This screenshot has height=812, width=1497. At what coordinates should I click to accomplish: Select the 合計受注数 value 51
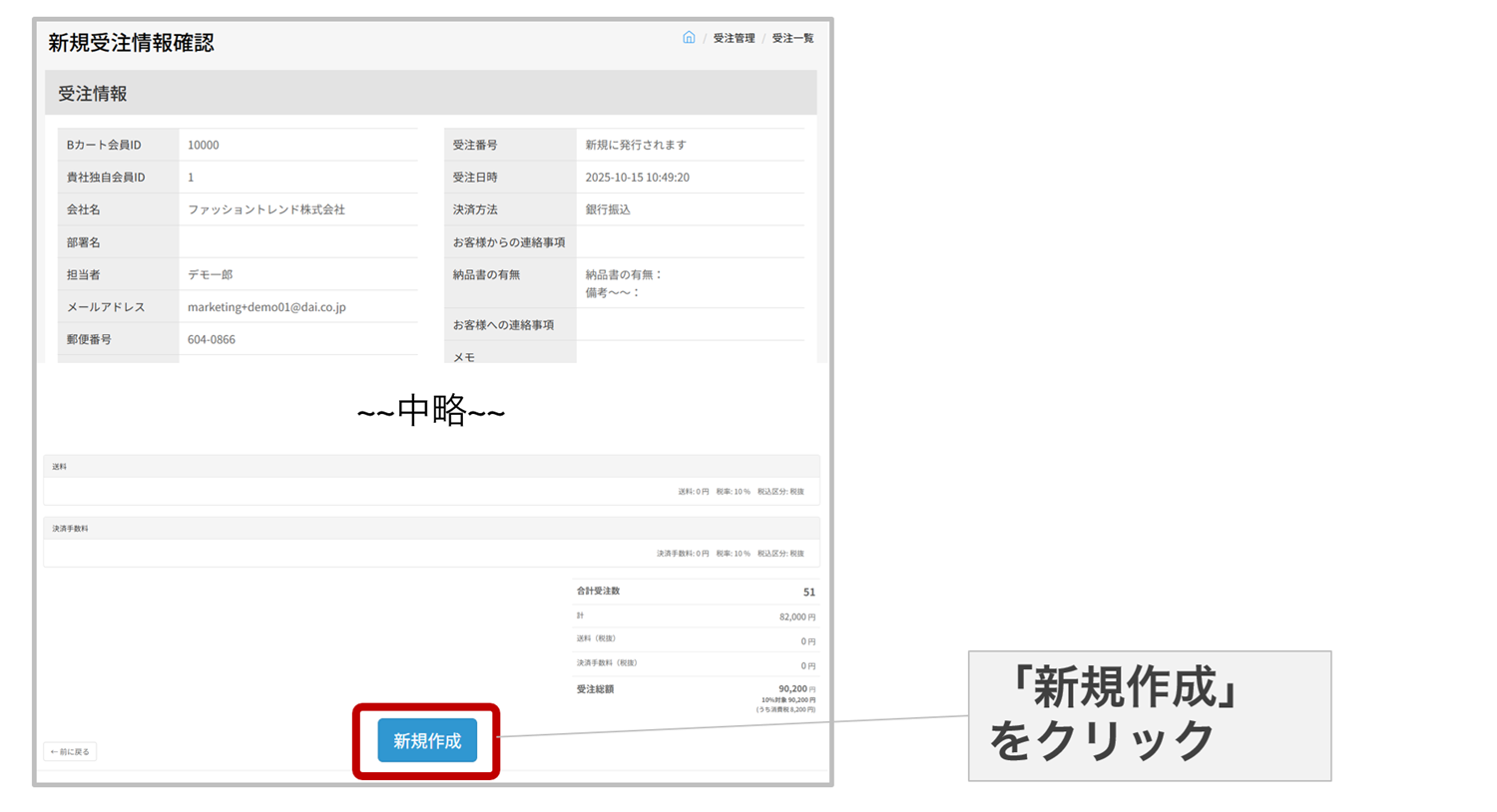(808, 593)
